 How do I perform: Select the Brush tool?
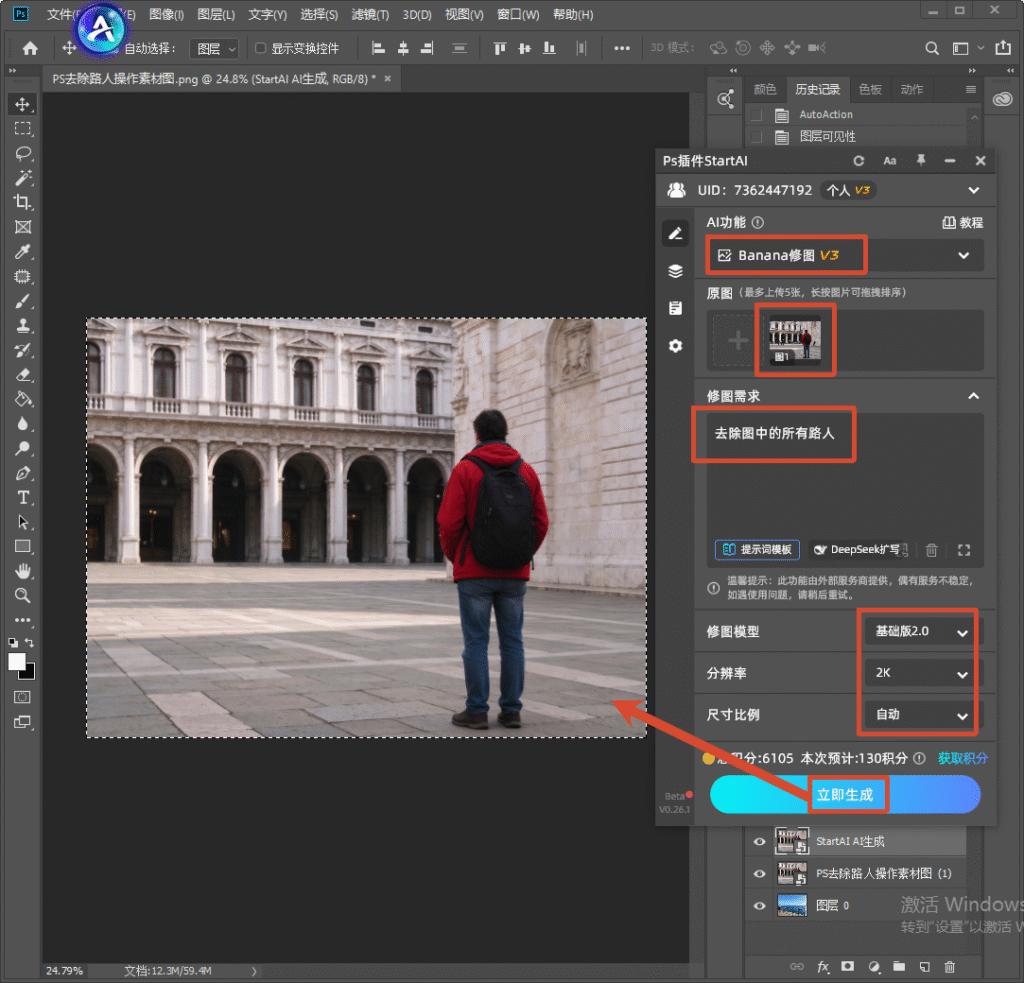(23, 301)
